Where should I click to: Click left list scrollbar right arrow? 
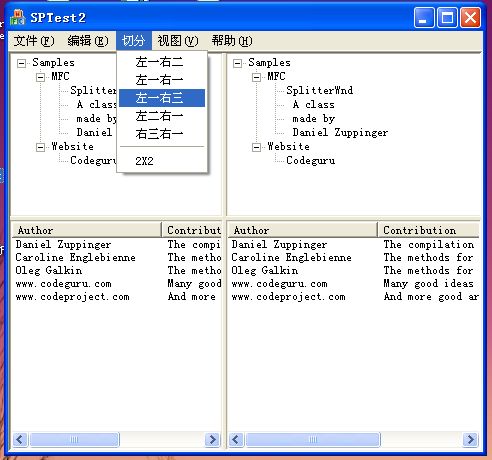pos(212,440)
